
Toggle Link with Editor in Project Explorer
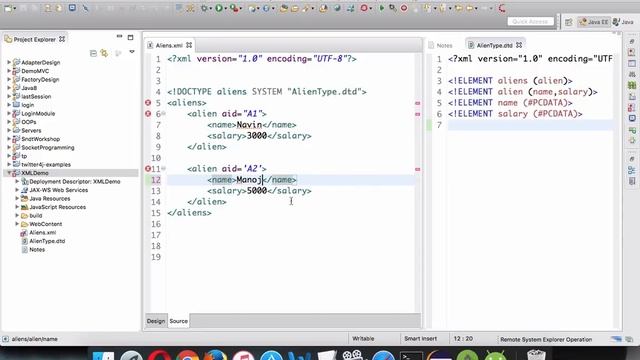pos(104,53)
